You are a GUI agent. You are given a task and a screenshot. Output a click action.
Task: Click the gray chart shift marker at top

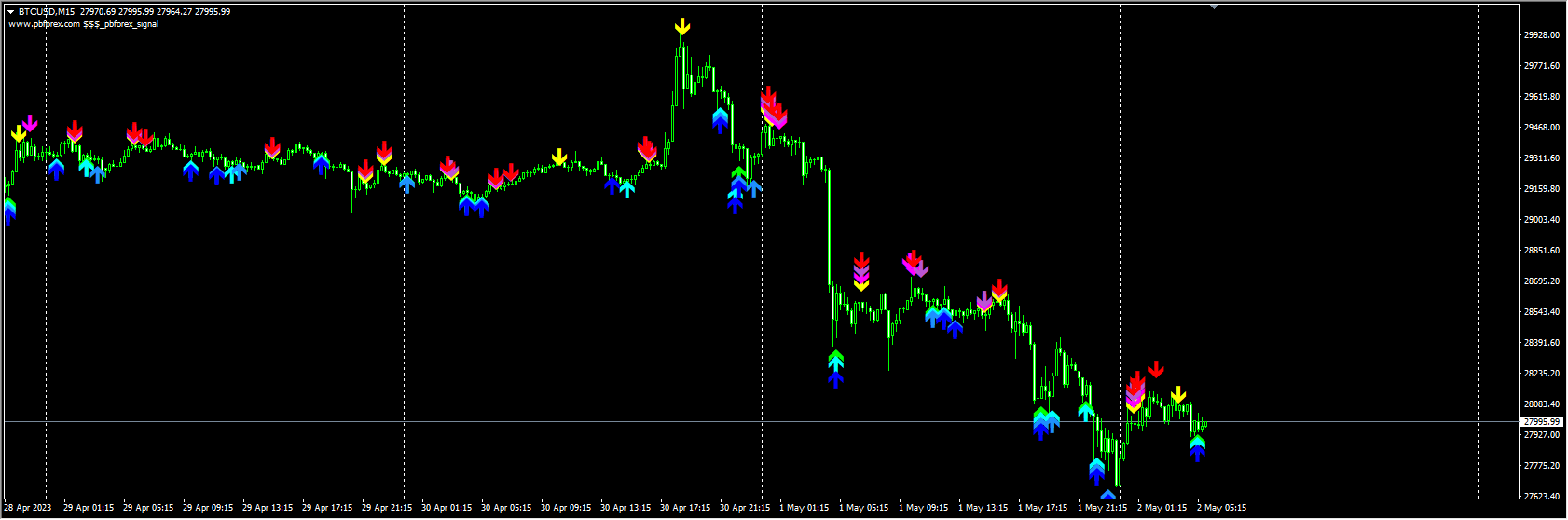[x=1214, y=7]
